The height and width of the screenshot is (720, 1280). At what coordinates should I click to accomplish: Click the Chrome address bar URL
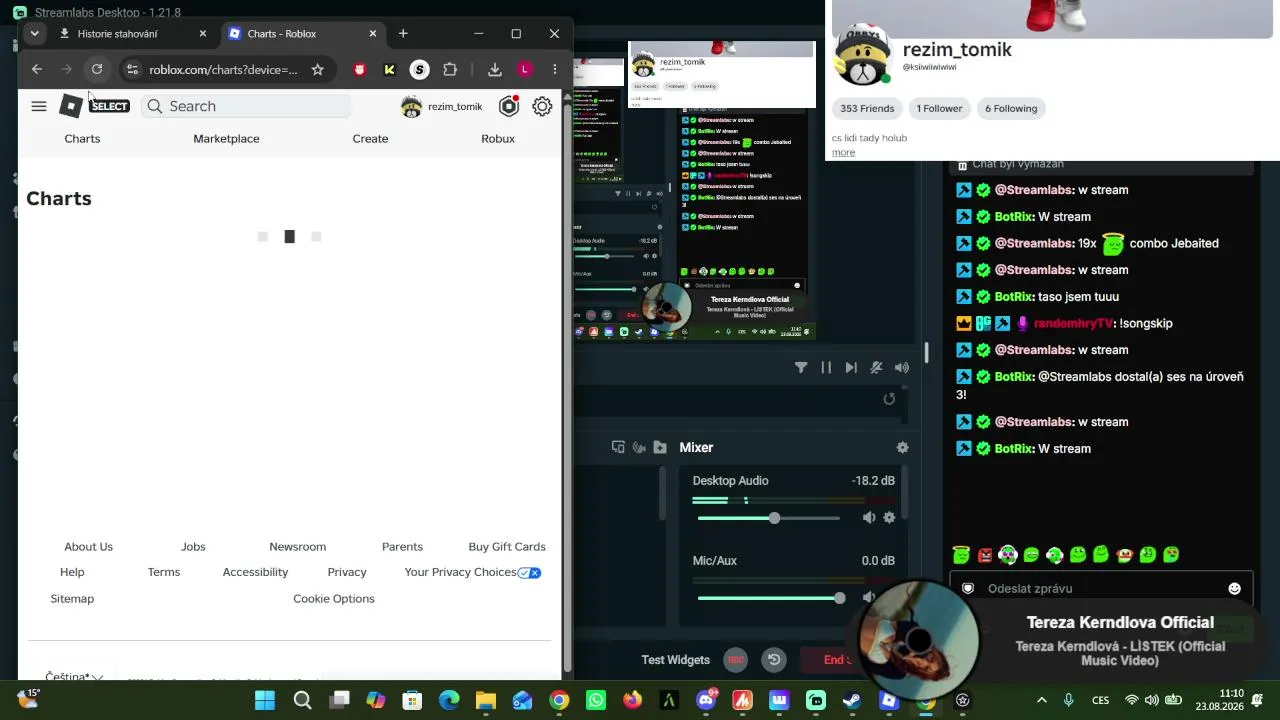223,69
